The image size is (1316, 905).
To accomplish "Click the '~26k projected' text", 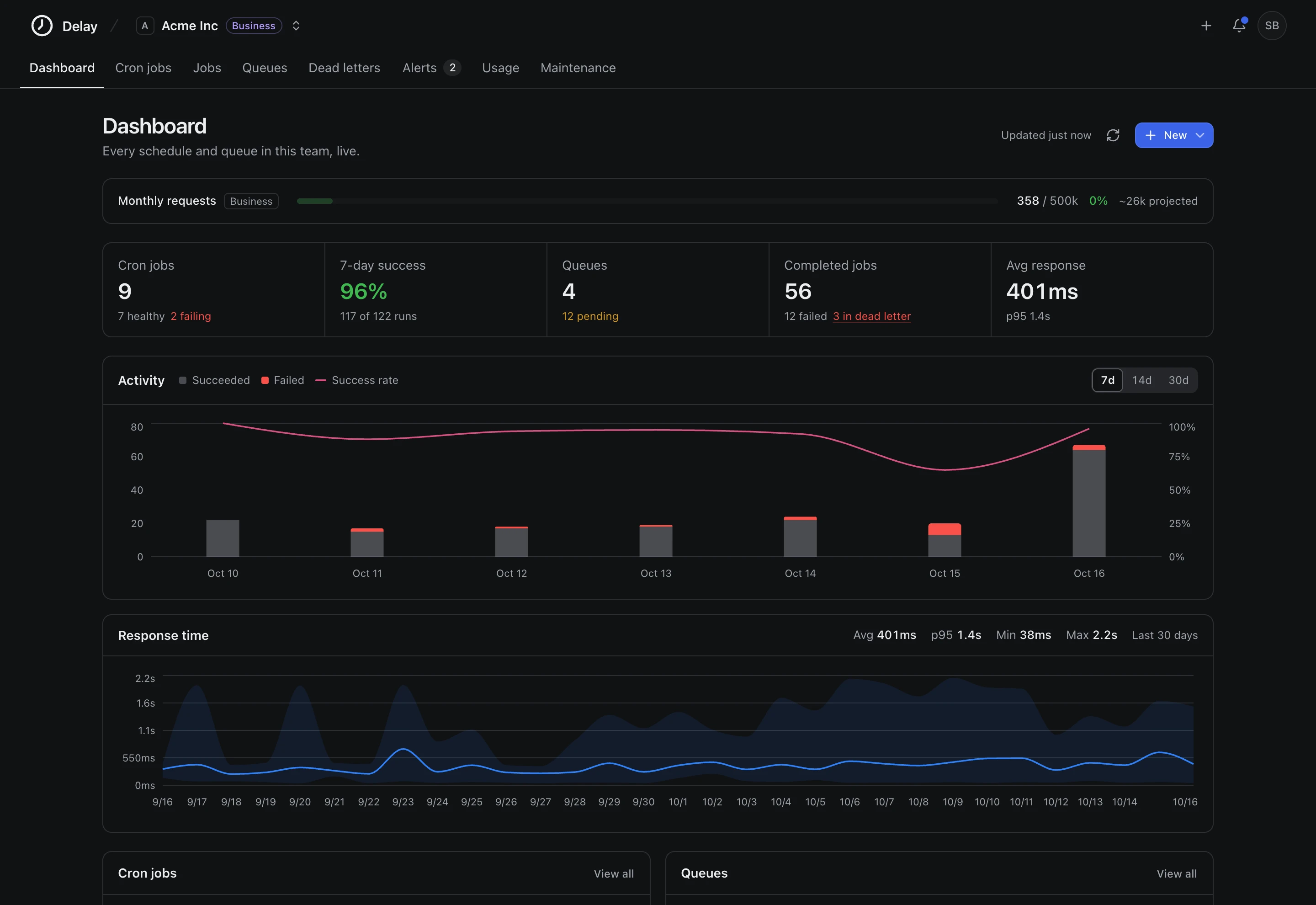I will click(1158, 201).
